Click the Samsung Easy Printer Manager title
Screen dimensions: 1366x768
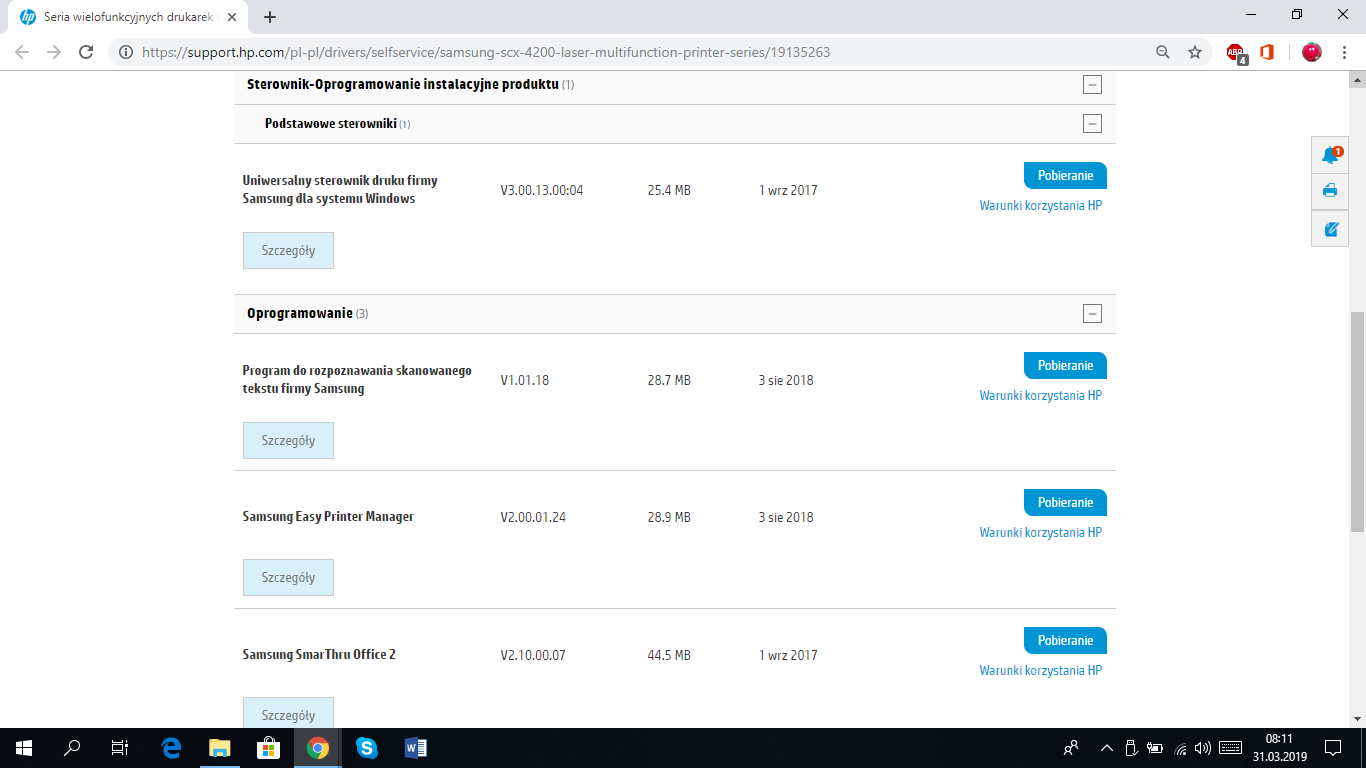(x=328, y=517)
